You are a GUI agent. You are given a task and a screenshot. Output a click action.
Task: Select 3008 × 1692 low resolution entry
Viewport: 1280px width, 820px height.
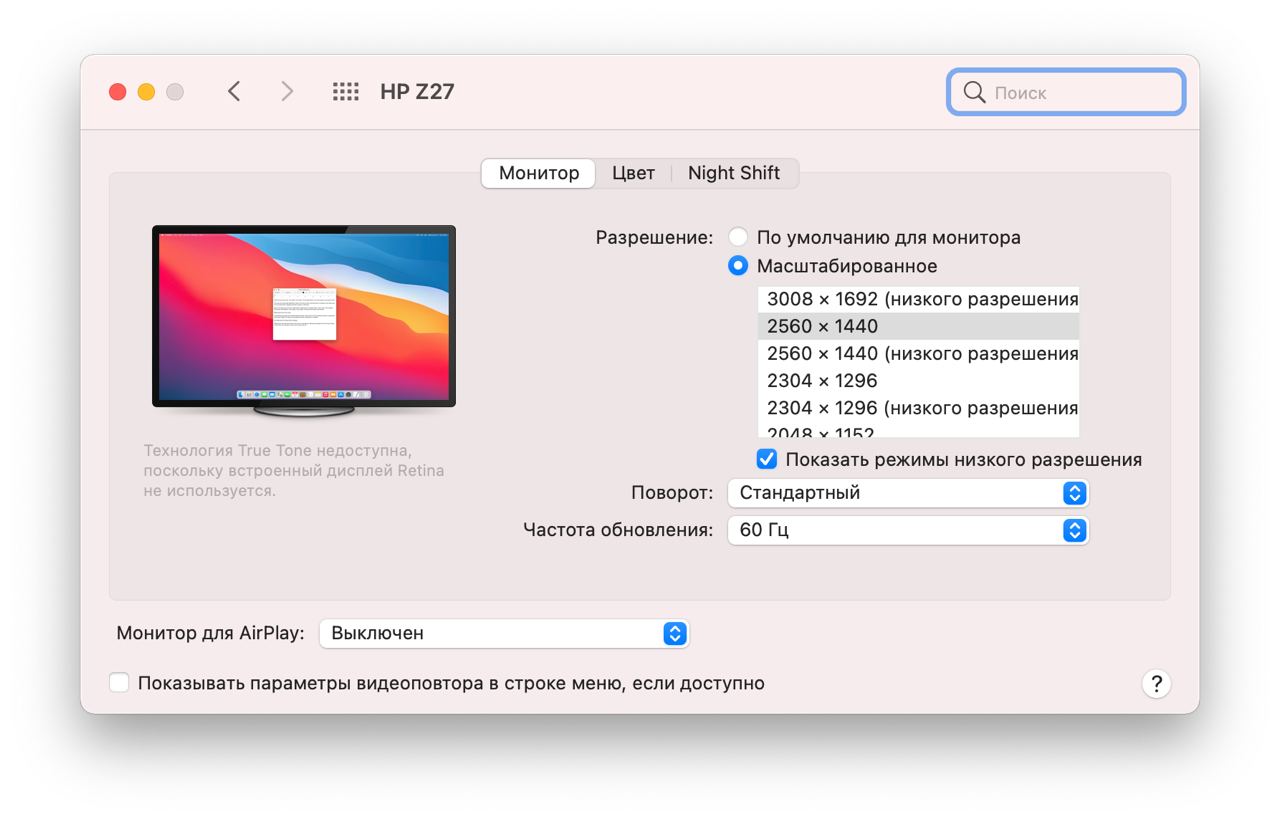(919, 299)
